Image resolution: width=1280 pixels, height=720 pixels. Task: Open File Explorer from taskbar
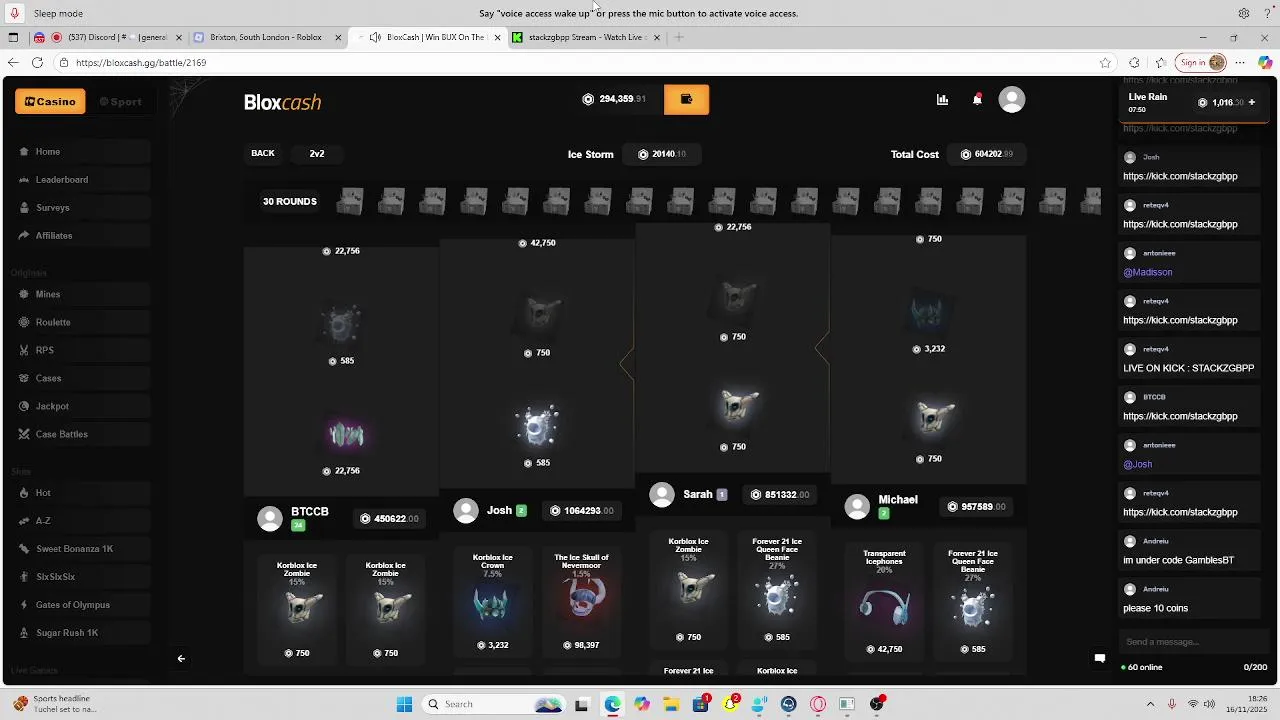pos(671,704)
